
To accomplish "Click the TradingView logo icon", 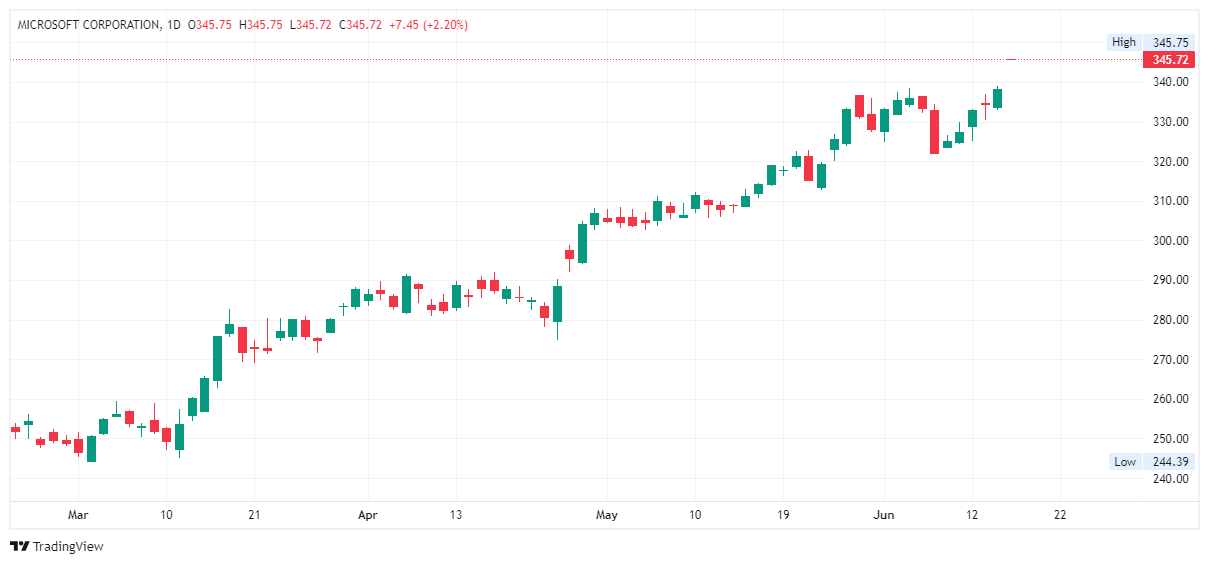I will click(20, 546).
